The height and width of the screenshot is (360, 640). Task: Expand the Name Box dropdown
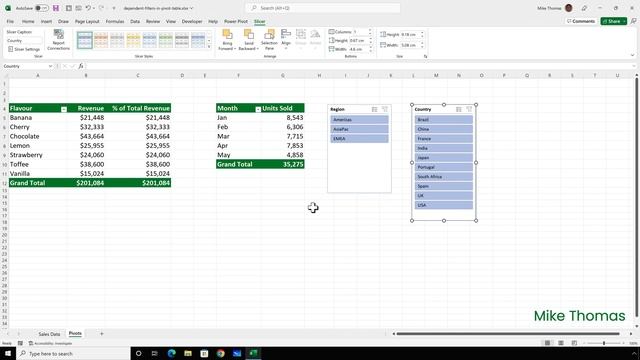coord(50,66)
